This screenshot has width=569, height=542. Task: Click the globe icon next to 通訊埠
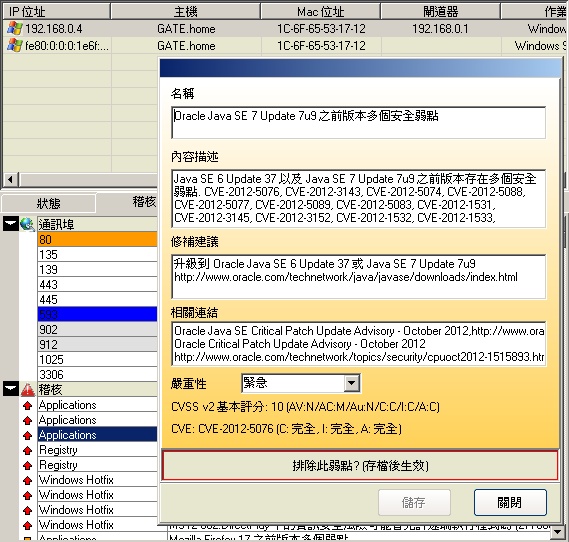click(28, 224)
